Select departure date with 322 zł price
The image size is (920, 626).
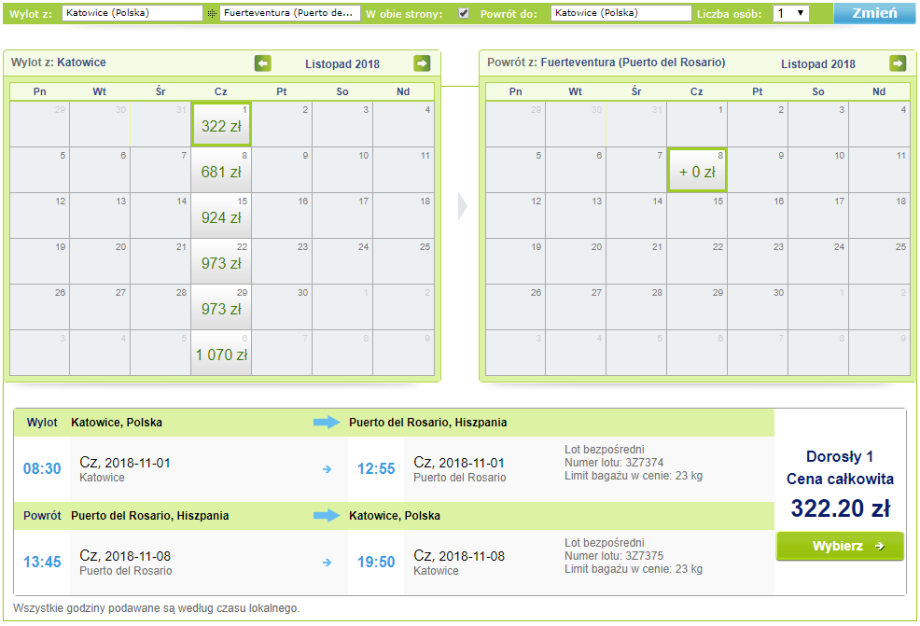pos(221,125)
